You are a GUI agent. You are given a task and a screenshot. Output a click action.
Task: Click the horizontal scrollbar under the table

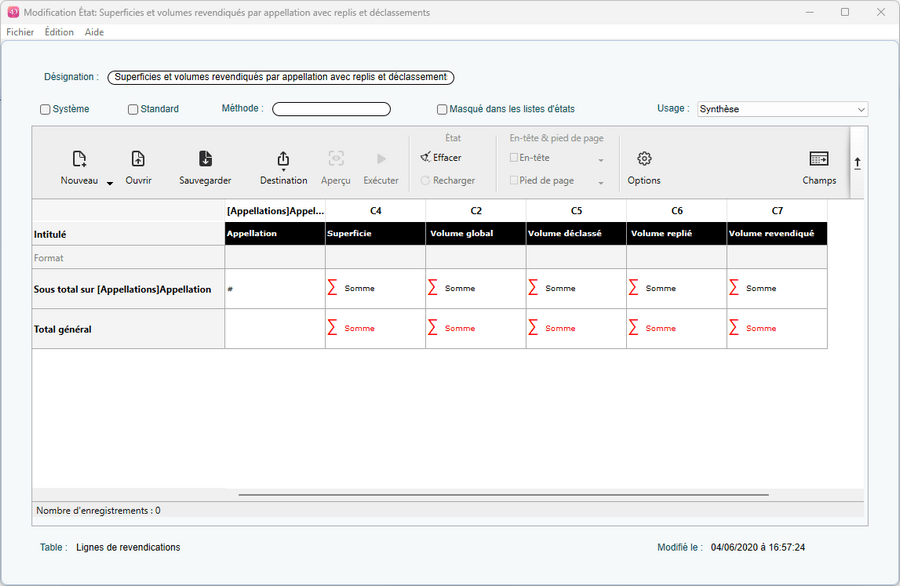(503, 494)
